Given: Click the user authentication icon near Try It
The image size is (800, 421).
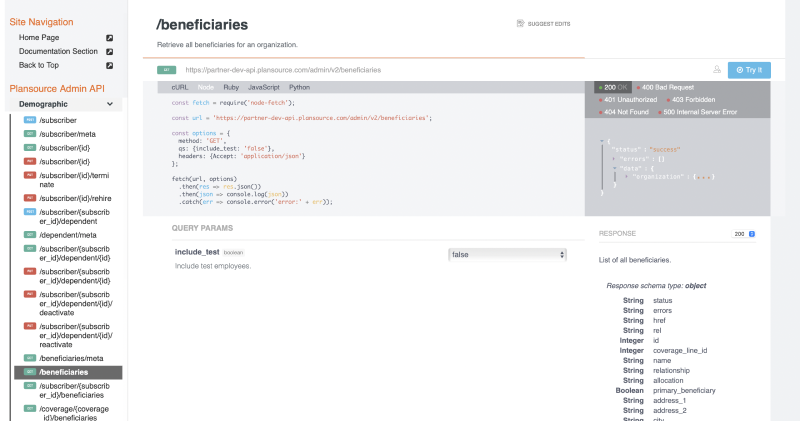Looking at the screenshot, I should 717,70.
